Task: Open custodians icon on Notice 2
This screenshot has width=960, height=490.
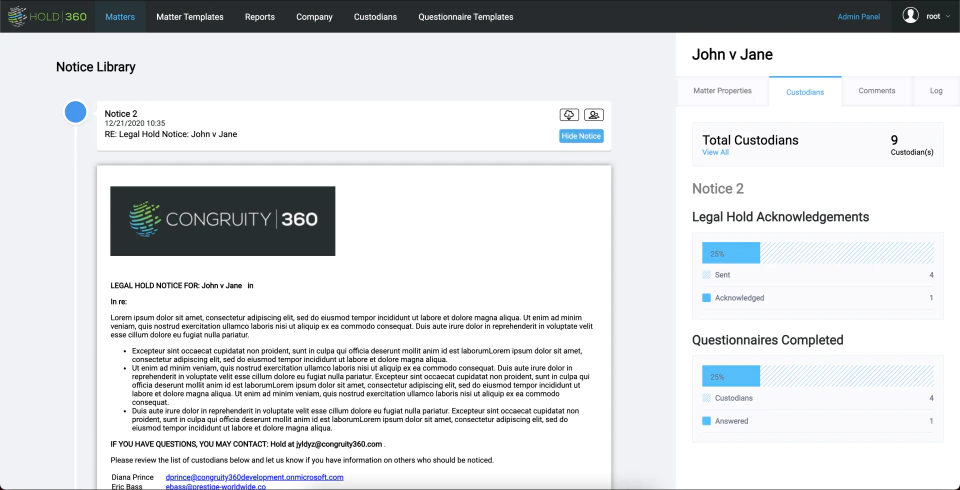Action: point(594,115)
